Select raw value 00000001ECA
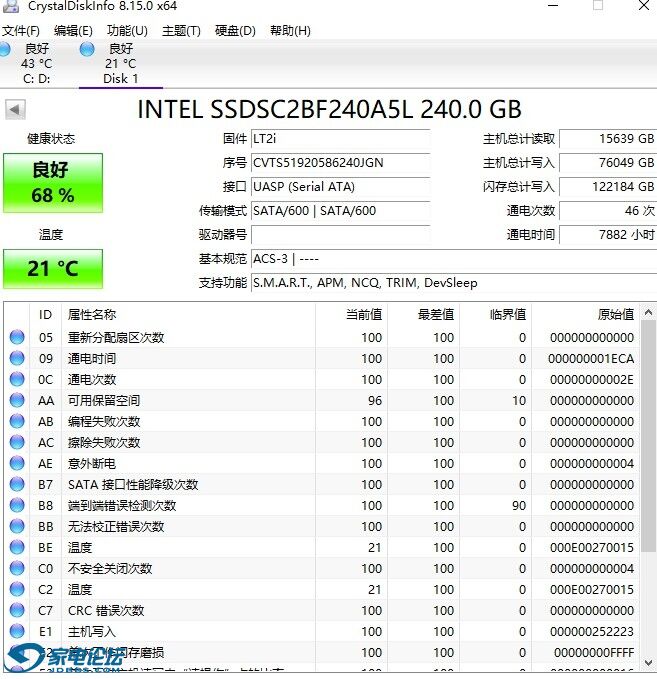The width and height of the screenshot is (657, 679). coord(591,359)
